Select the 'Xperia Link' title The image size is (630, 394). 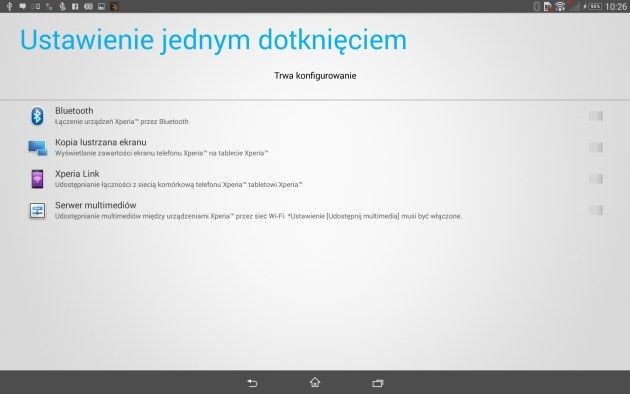coord(77,174)
